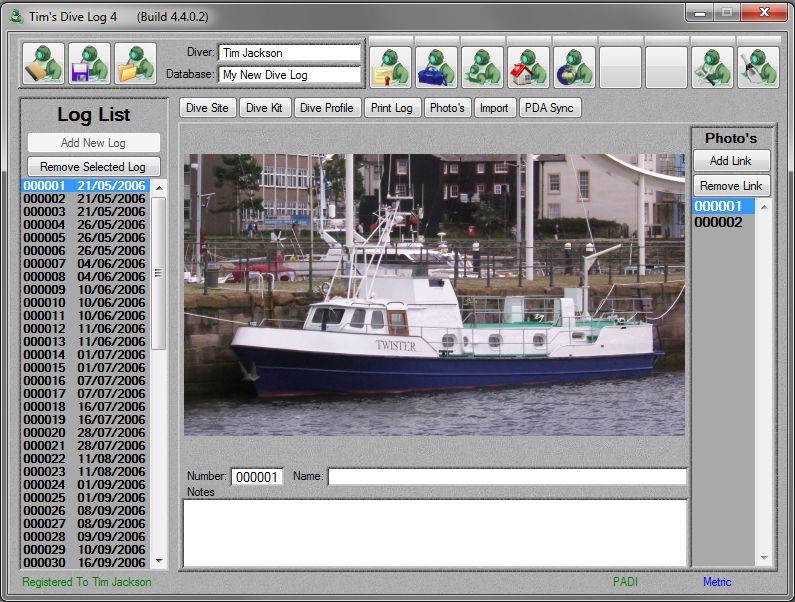Select the Print Log tab

pos(391,108)
